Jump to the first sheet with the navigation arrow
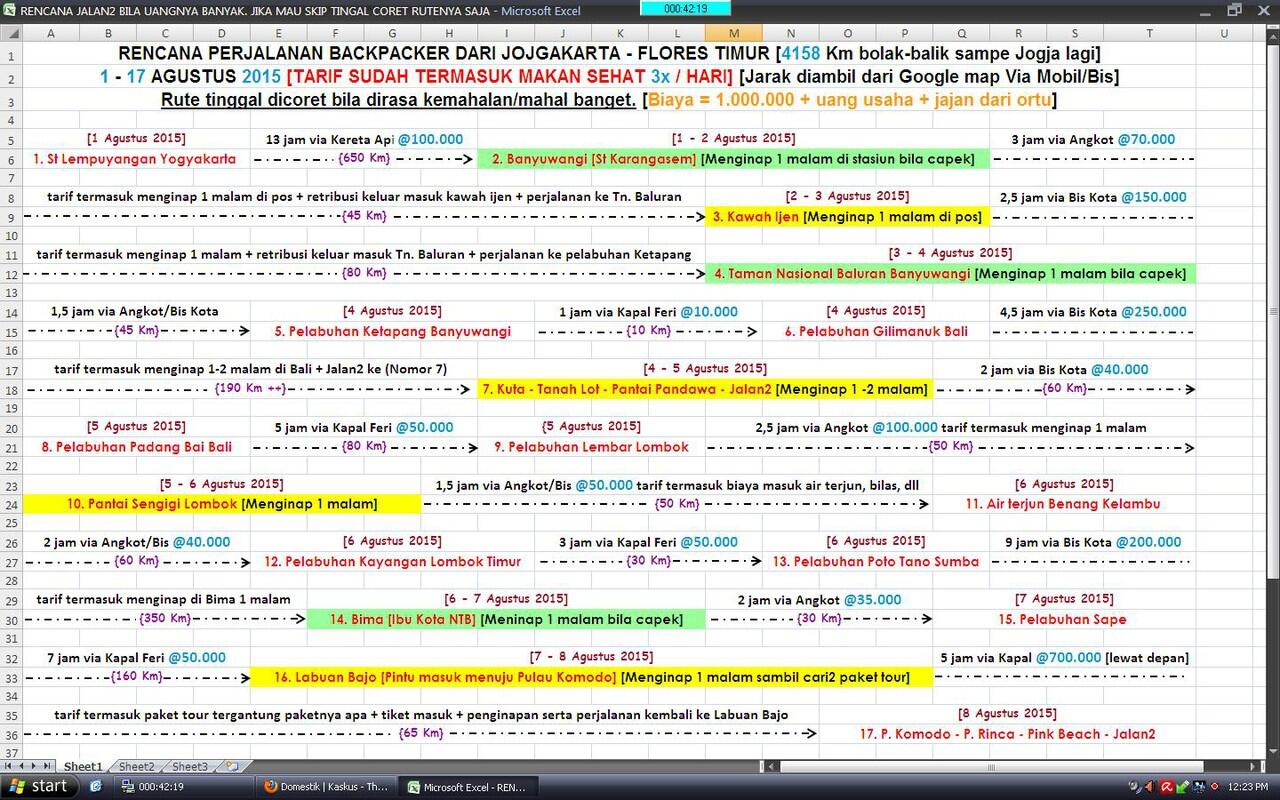 [x=10, y=767]
